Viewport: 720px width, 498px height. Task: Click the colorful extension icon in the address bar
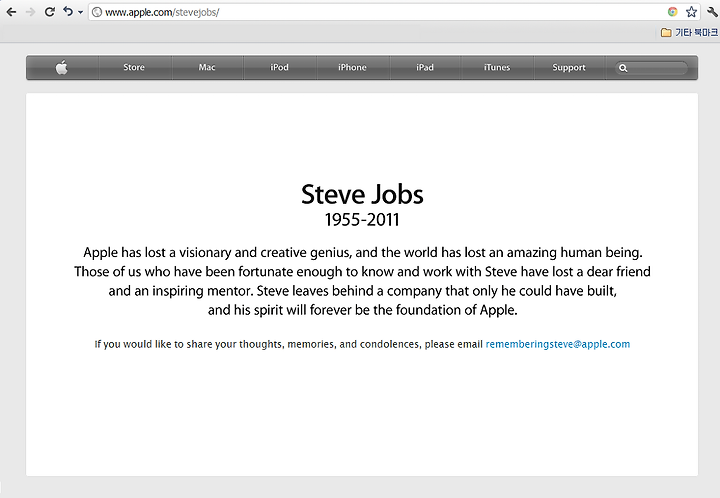coord(673,12)
